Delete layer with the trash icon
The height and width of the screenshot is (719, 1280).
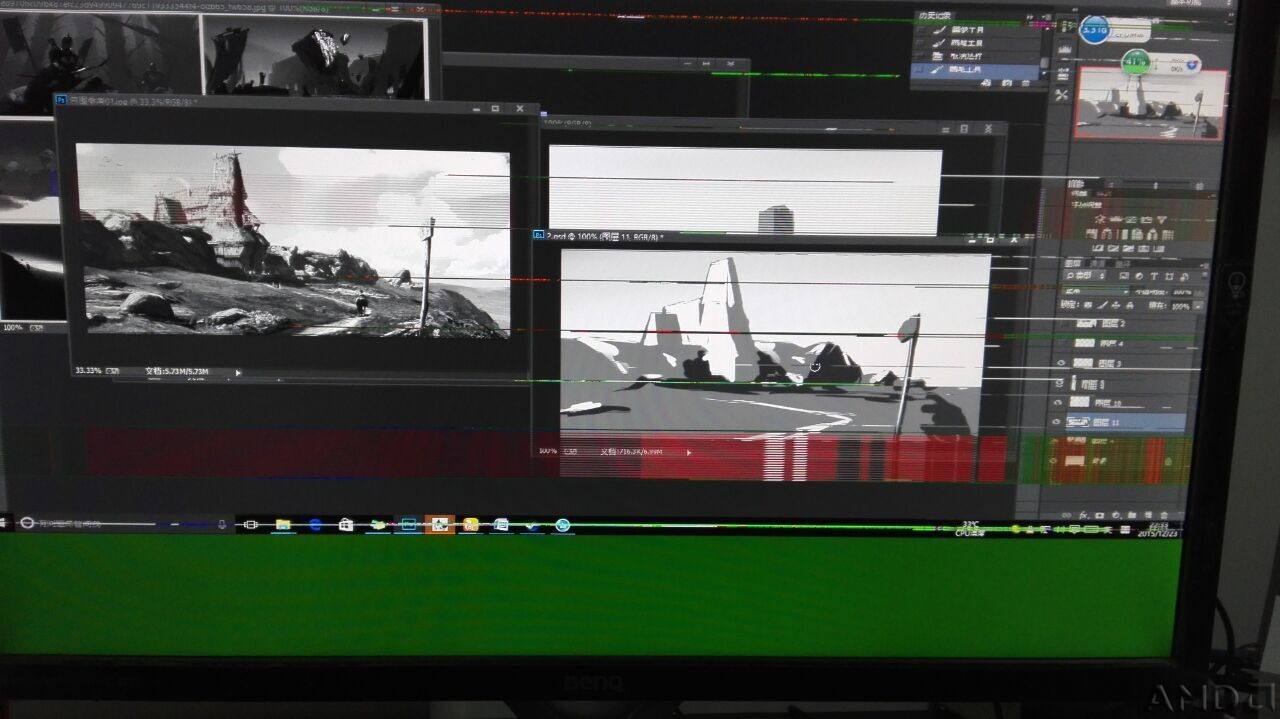1164,515
